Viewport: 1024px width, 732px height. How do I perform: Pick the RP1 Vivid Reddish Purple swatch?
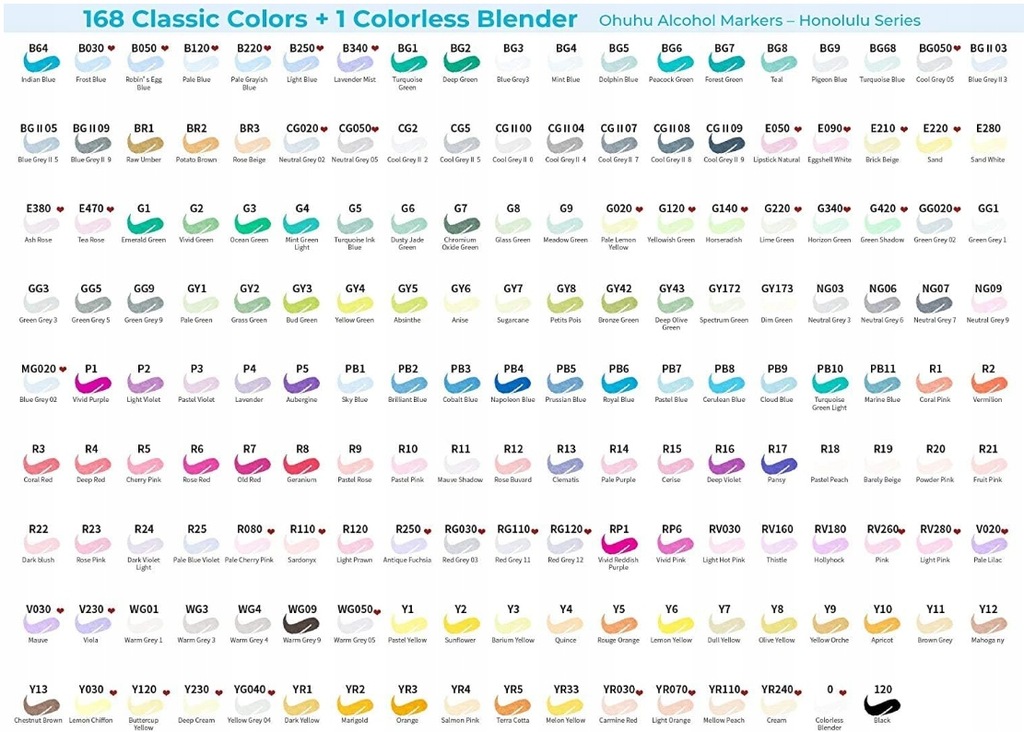(x=620, y=545)
